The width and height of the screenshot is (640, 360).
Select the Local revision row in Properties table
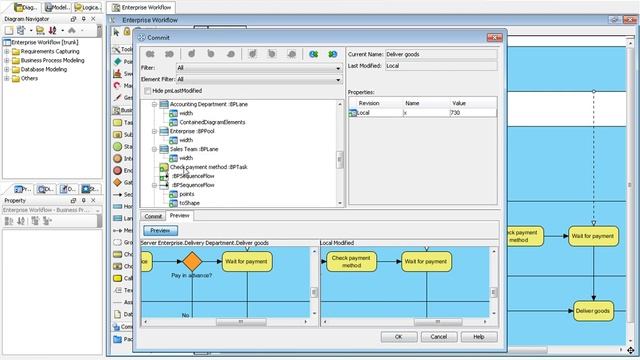422,113
